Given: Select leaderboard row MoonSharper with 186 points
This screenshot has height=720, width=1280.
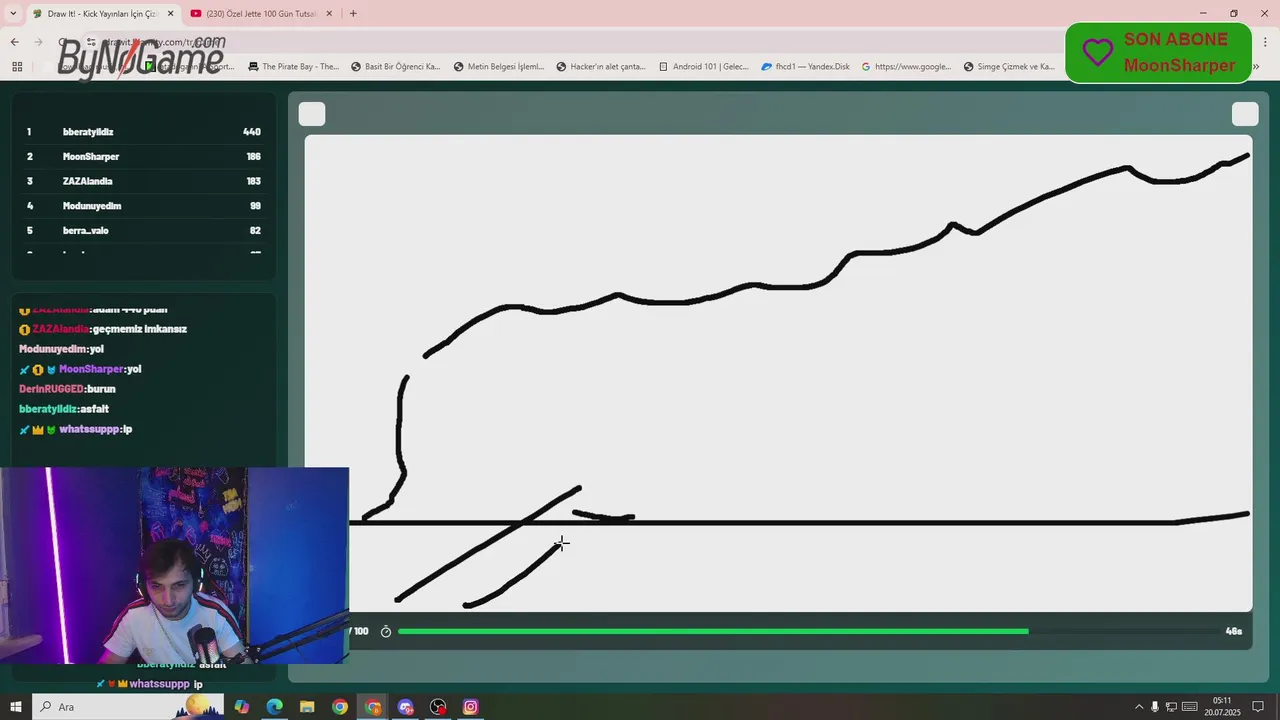Looking at the screenshot, I should coord(144,157).
